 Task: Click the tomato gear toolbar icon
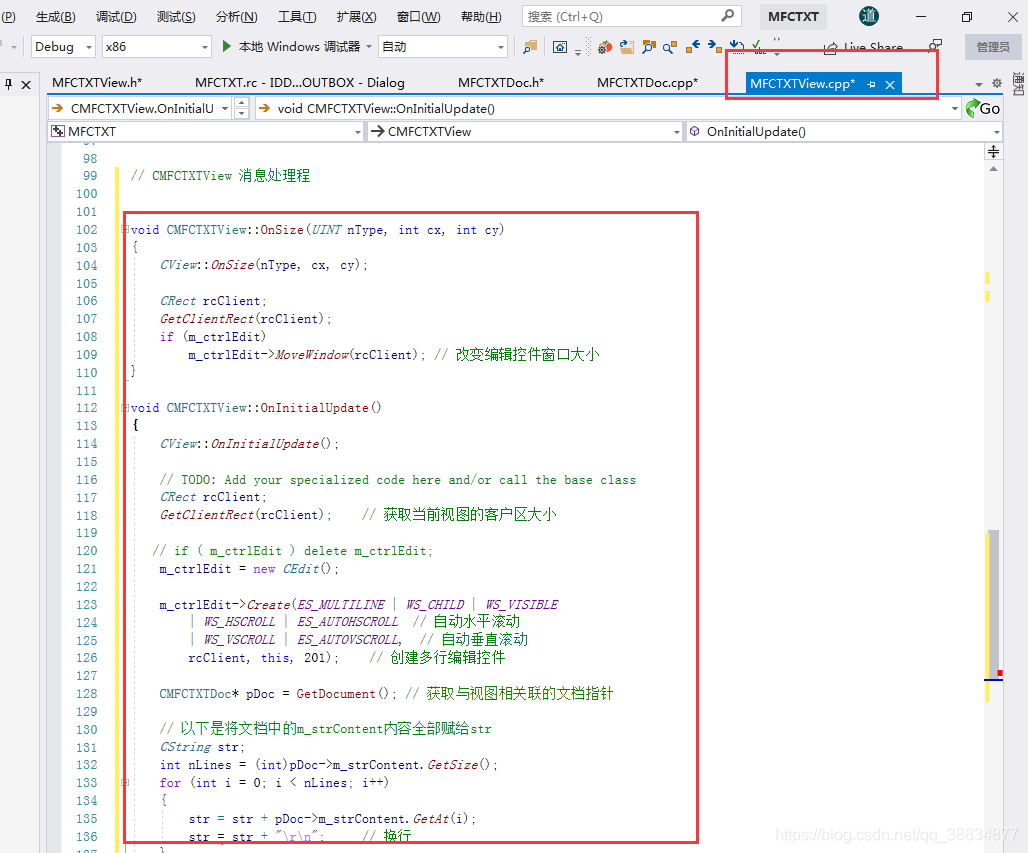tap(604, 47)
